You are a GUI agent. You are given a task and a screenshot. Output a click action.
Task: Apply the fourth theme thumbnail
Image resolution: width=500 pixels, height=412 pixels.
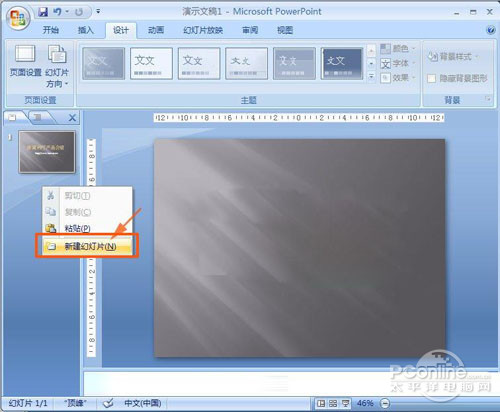tap(246, 63)
